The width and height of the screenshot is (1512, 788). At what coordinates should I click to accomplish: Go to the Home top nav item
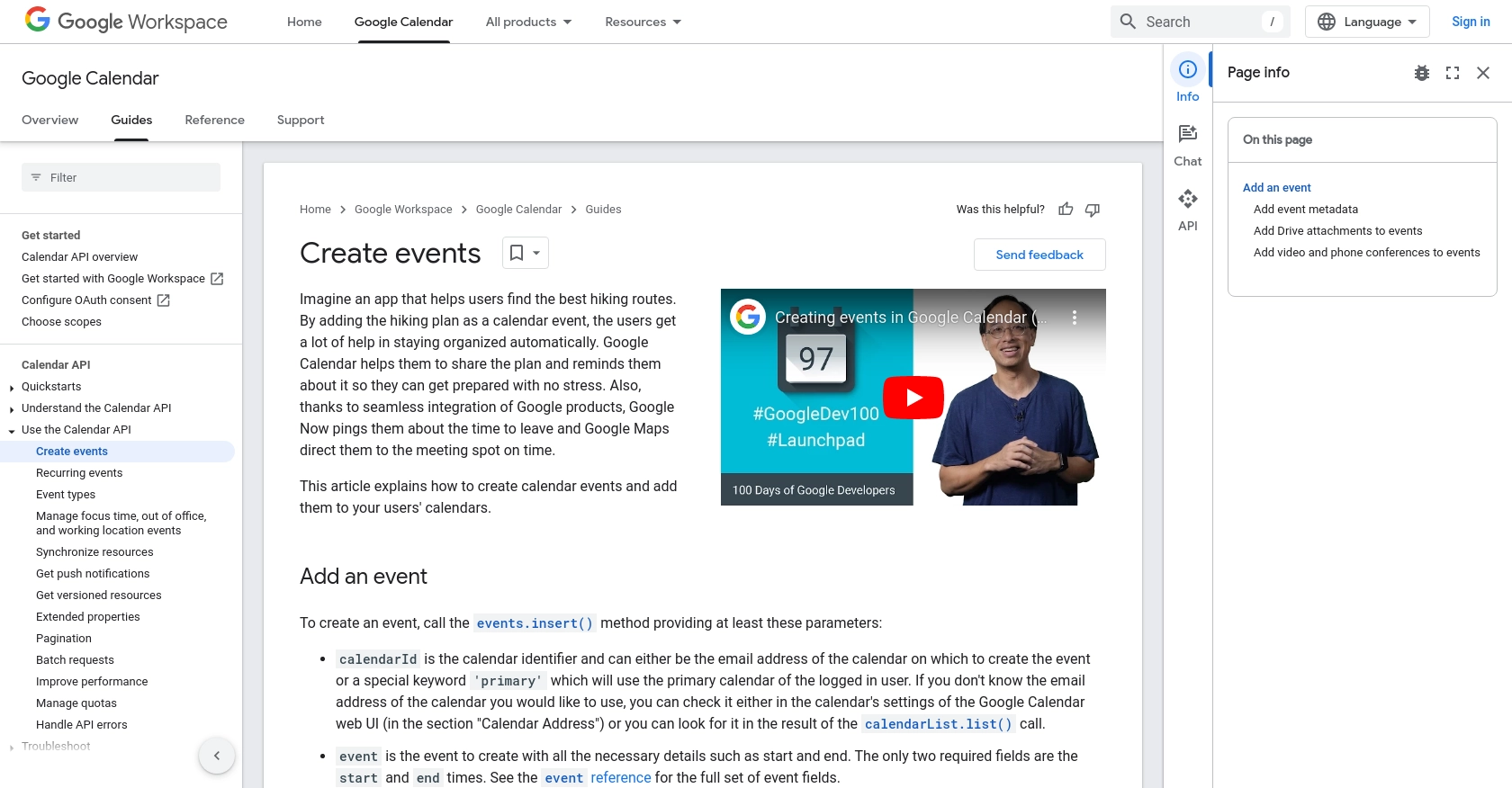[304, 22]
